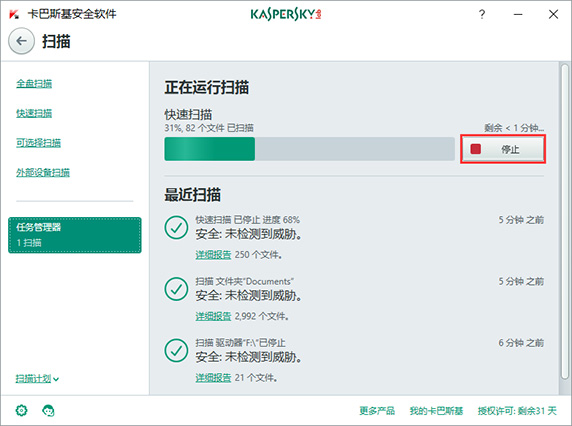View 详细报告 for 21 个文件 scan

213,377
